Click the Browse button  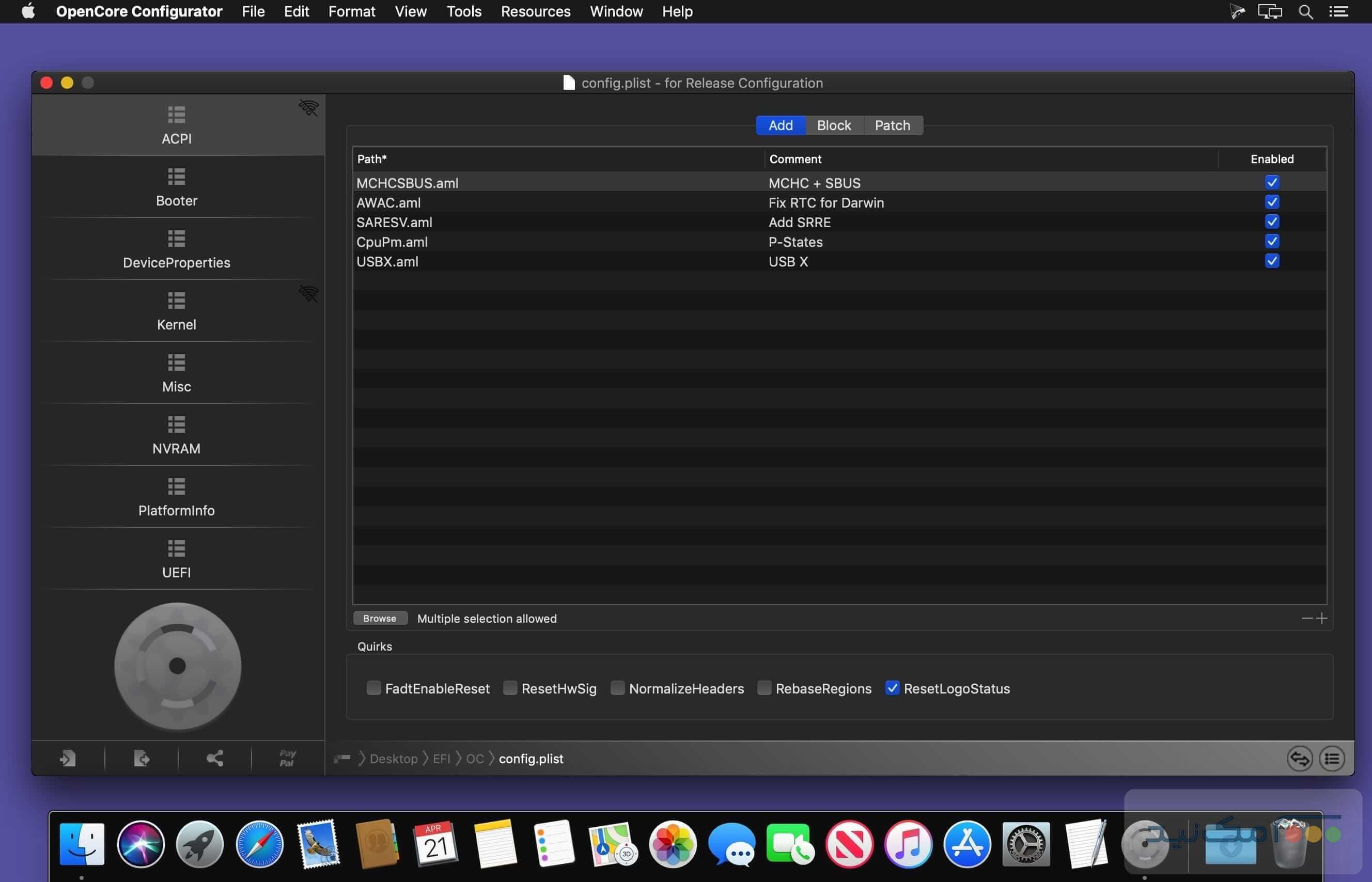pyautogui.click(x=380, y=618)
